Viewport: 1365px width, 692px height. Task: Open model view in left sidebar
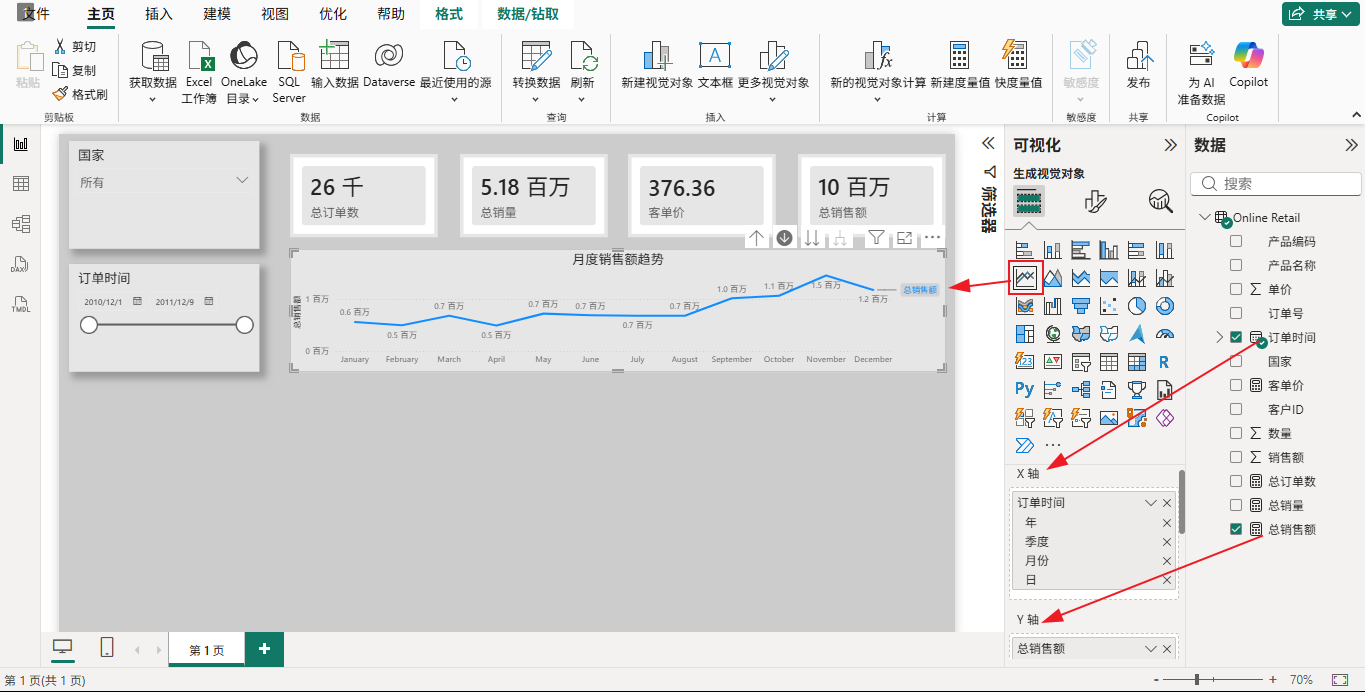click(20, 223)
